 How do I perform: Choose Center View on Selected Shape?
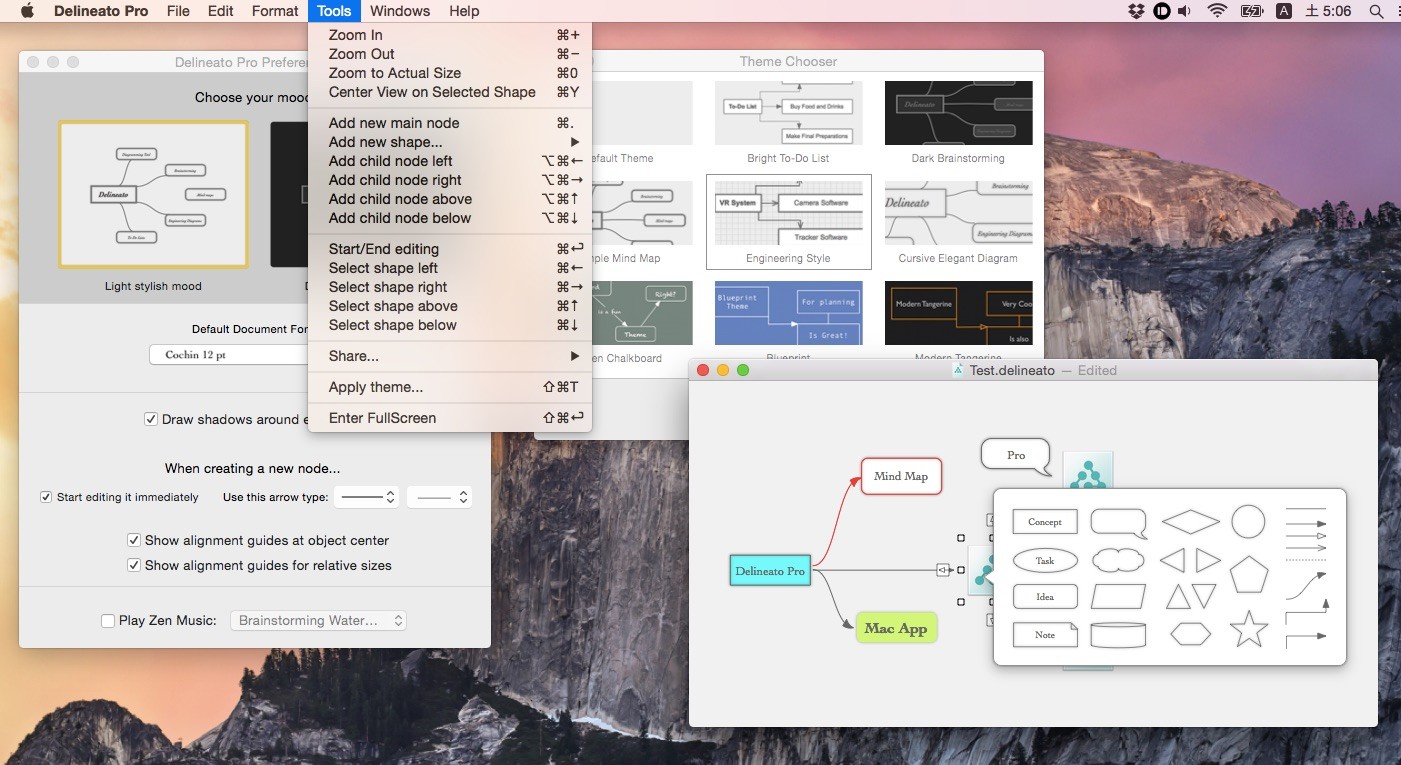point(450,92)
